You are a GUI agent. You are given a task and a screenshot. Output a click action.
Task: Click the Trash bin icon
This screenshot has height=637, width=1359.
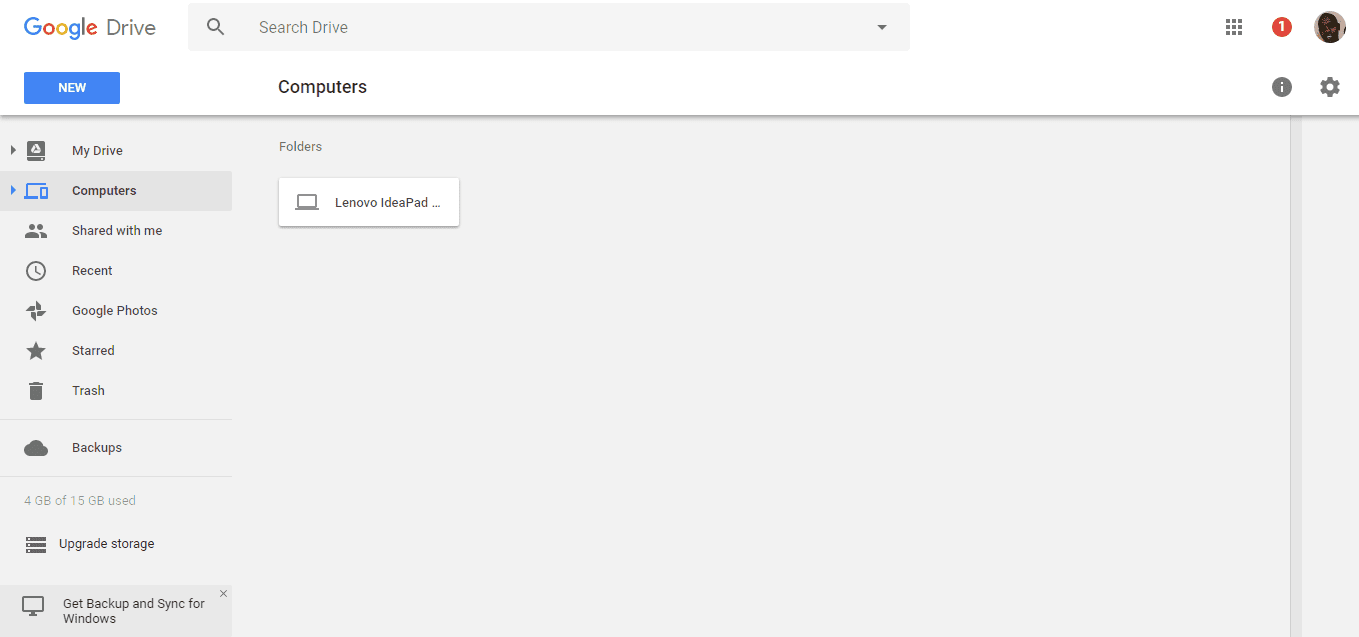coord(36,391)
